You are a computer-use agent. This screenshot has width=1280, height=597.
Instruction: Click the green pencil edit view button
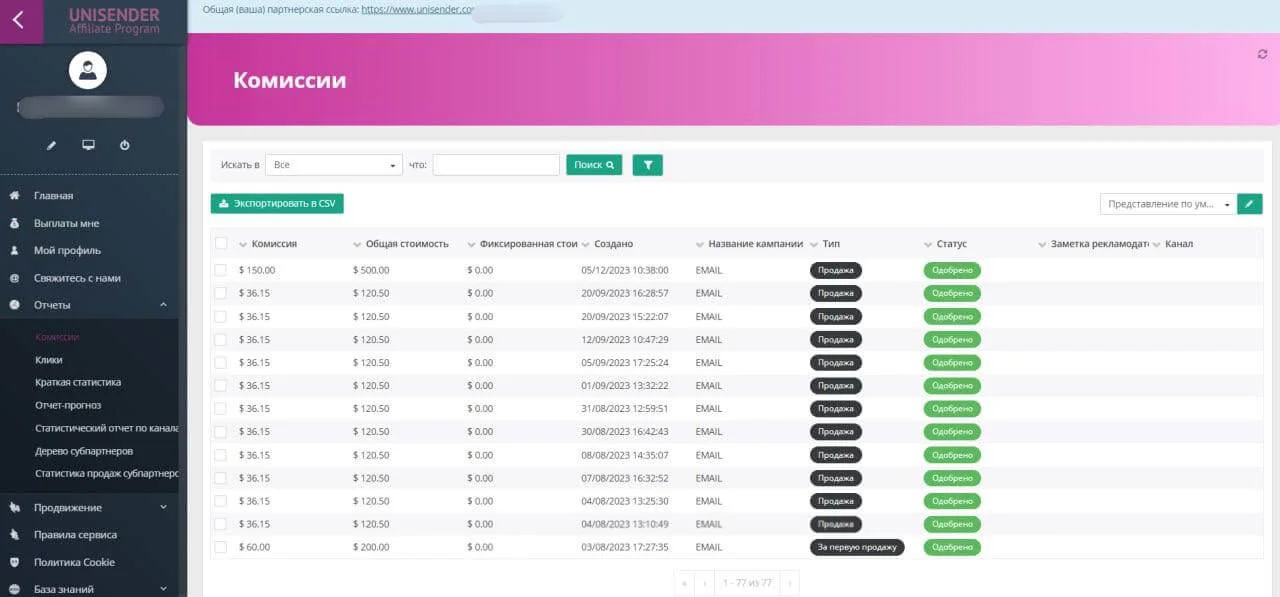(x=1249, y=204)
